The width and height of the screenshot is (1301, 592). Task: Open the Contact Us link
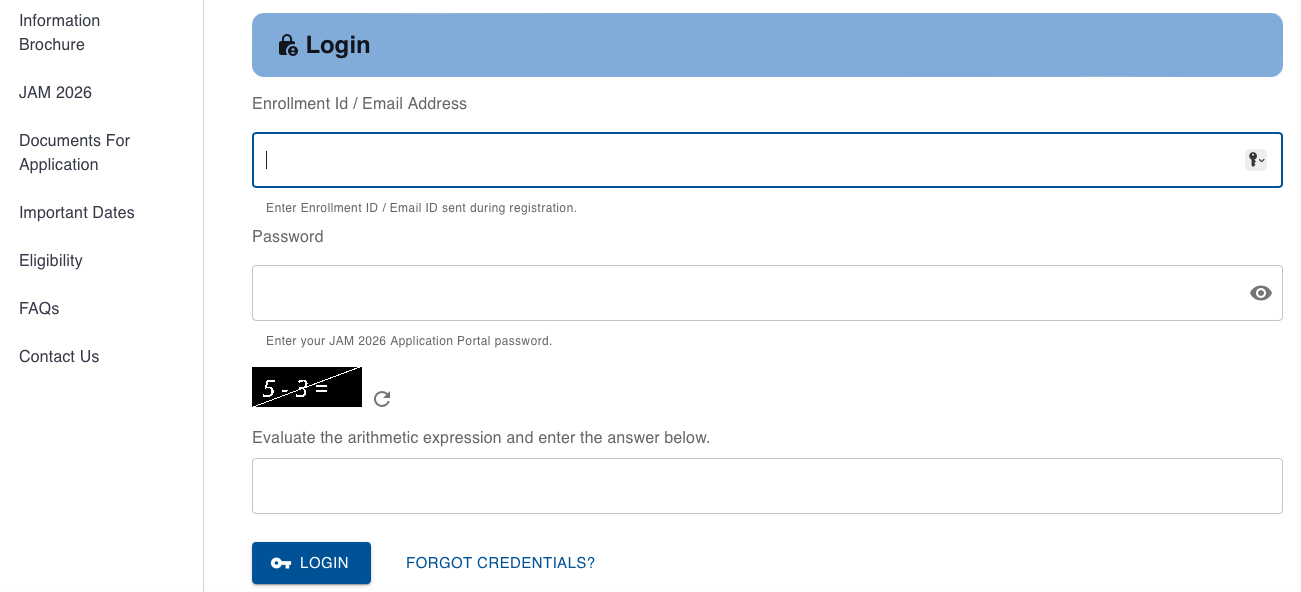59,356
